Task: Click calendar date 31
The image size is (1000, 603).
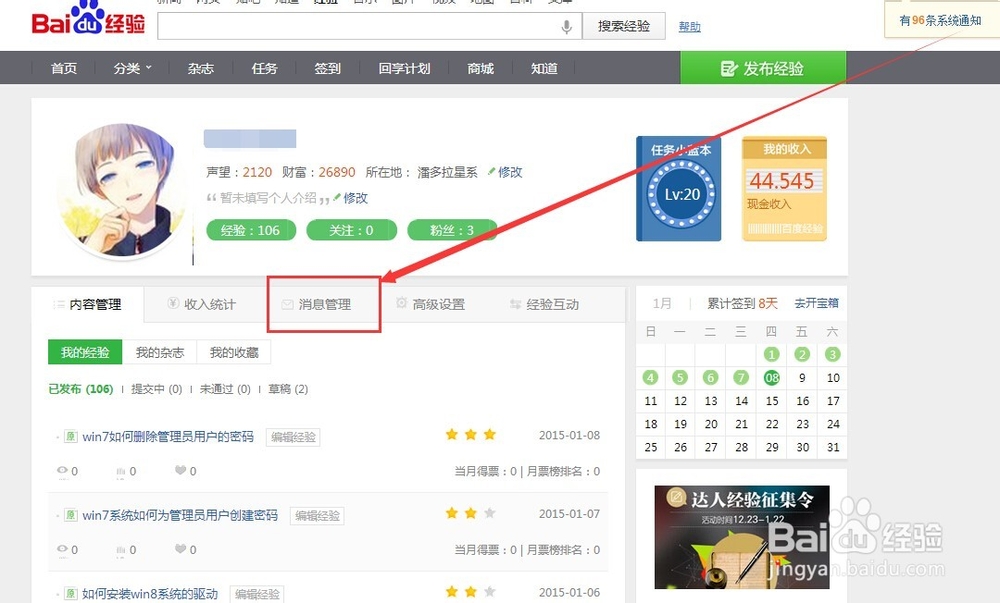Action: pyautogui.click(x=833, y=447)
